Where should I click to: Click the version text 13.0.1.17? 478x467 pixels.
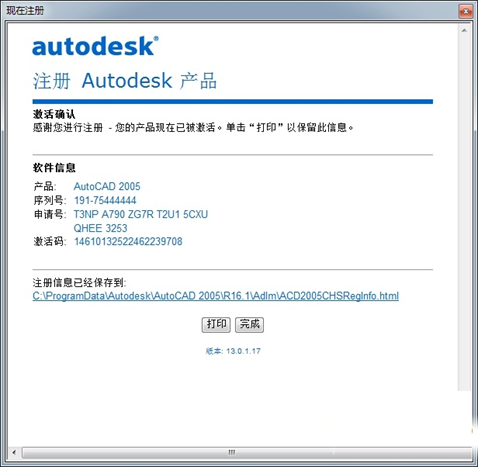[x=243, y=351]
